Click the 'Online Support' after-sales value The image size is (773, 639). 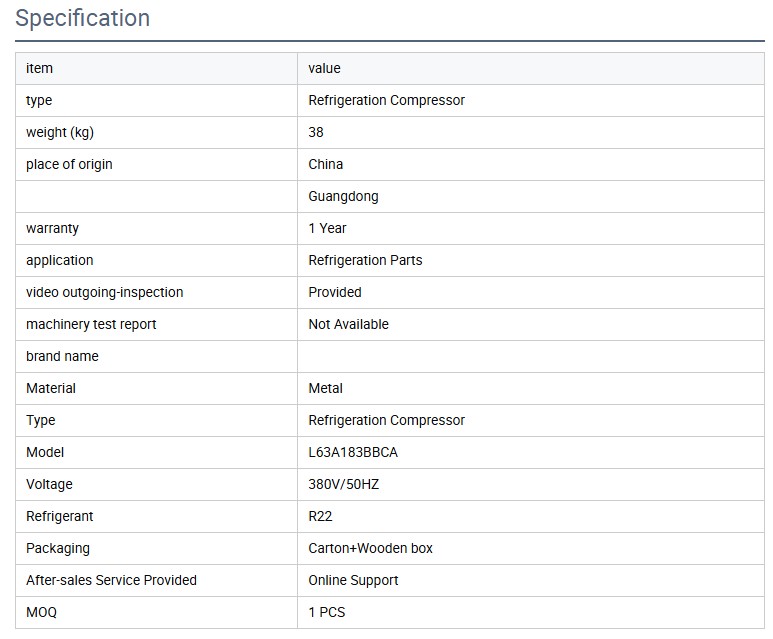click(x=353, y=580)
